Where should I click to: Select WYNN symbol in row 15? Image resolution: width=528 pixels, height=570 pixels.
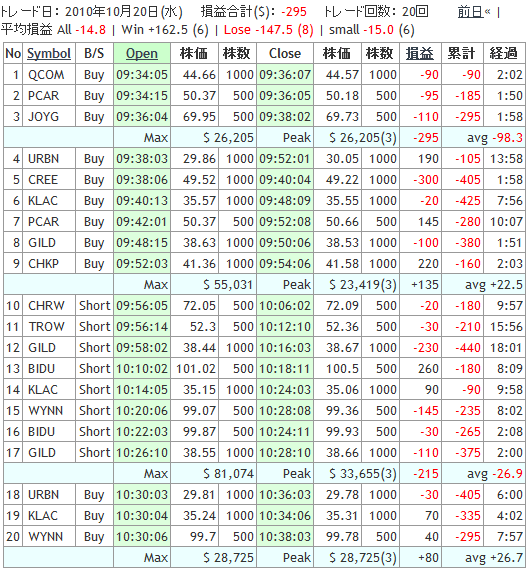click(x=45, y=411)
